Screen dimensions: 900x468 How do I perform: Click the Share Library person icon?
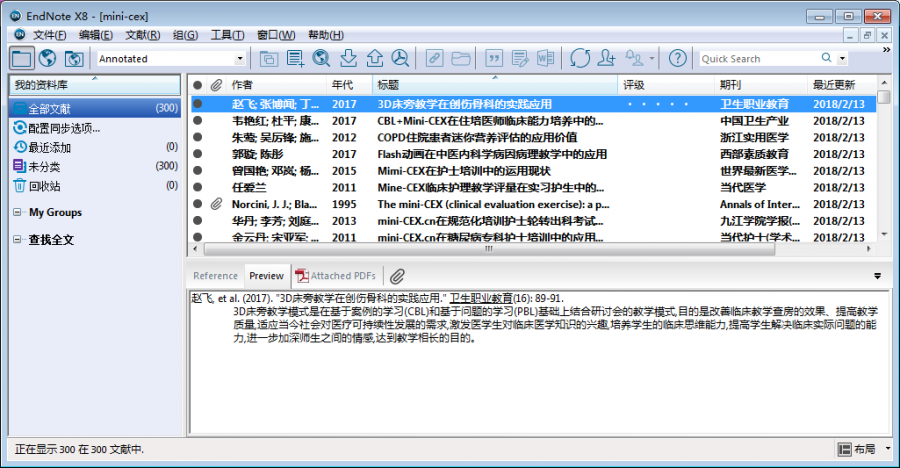click(x=605, y=59)
